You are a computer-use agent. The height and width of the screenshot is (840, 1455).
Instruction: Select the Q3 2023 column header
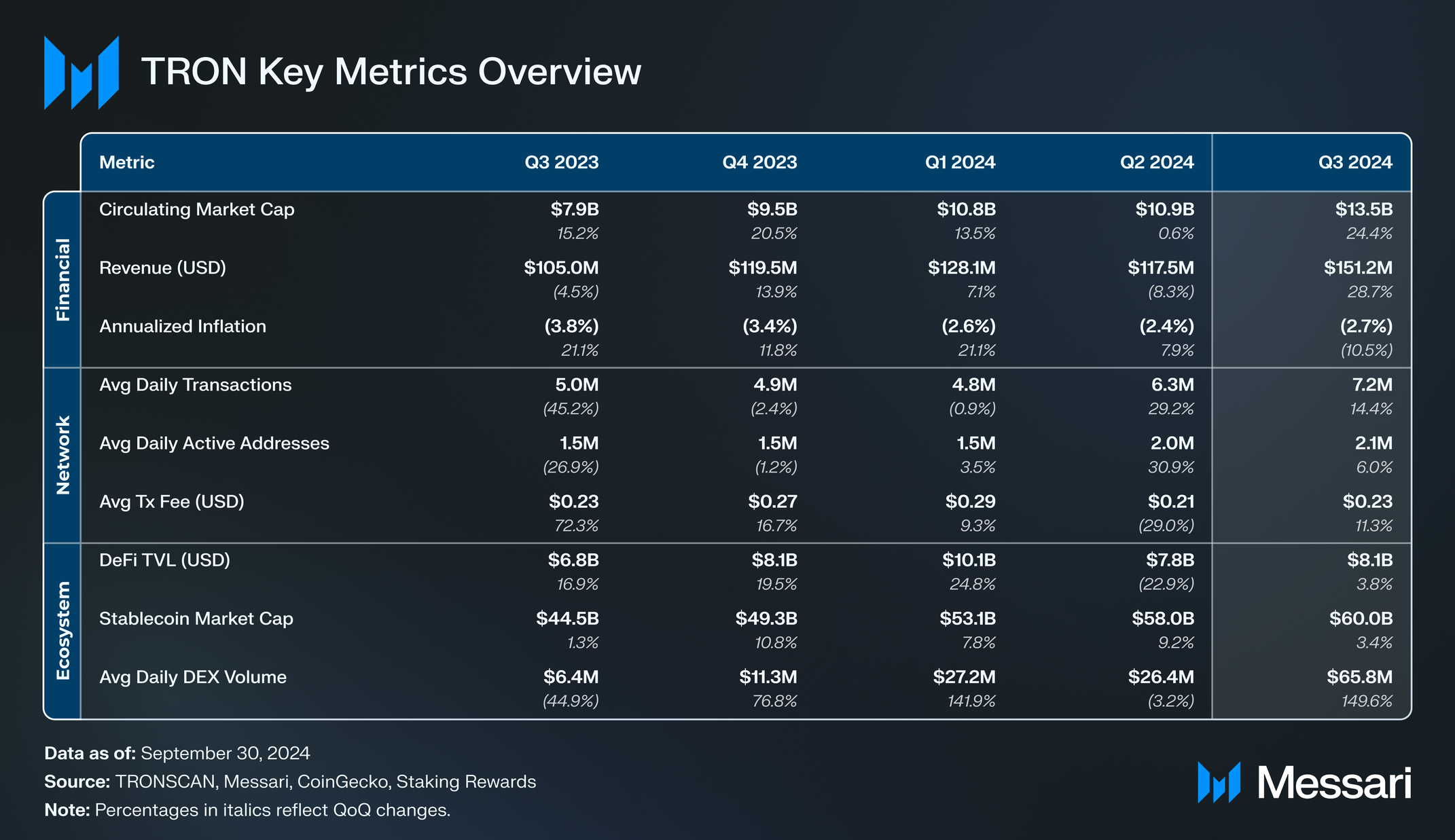561,162
